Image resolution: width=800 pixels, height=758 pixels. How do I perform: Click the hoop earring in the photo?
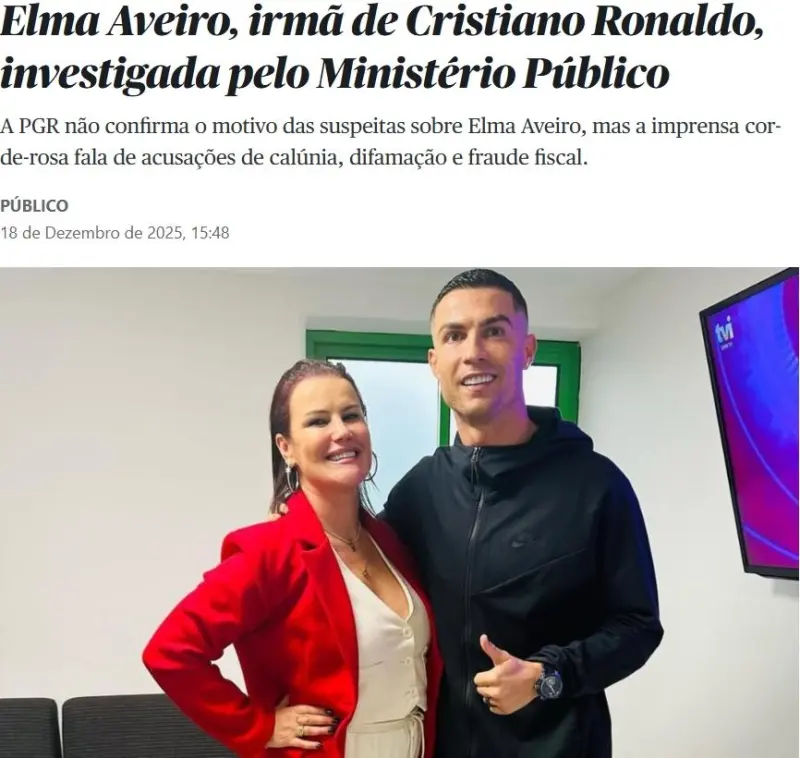pyautogui.click(x=291, y=477)
